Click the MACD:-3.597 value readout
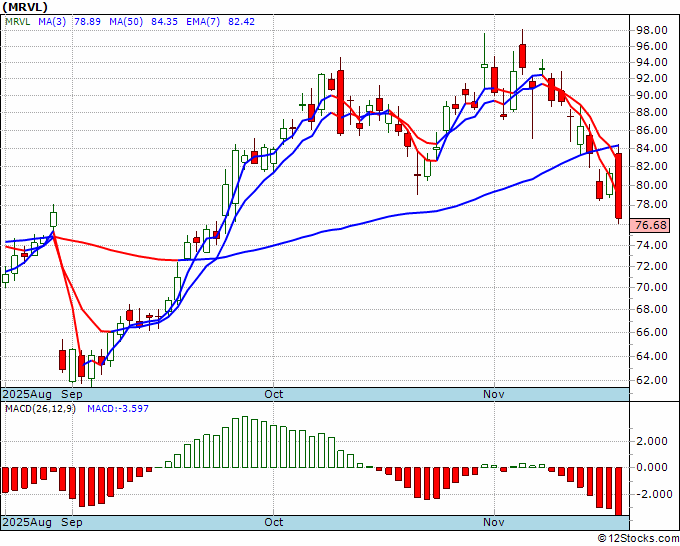 click(x=118, y=409)
